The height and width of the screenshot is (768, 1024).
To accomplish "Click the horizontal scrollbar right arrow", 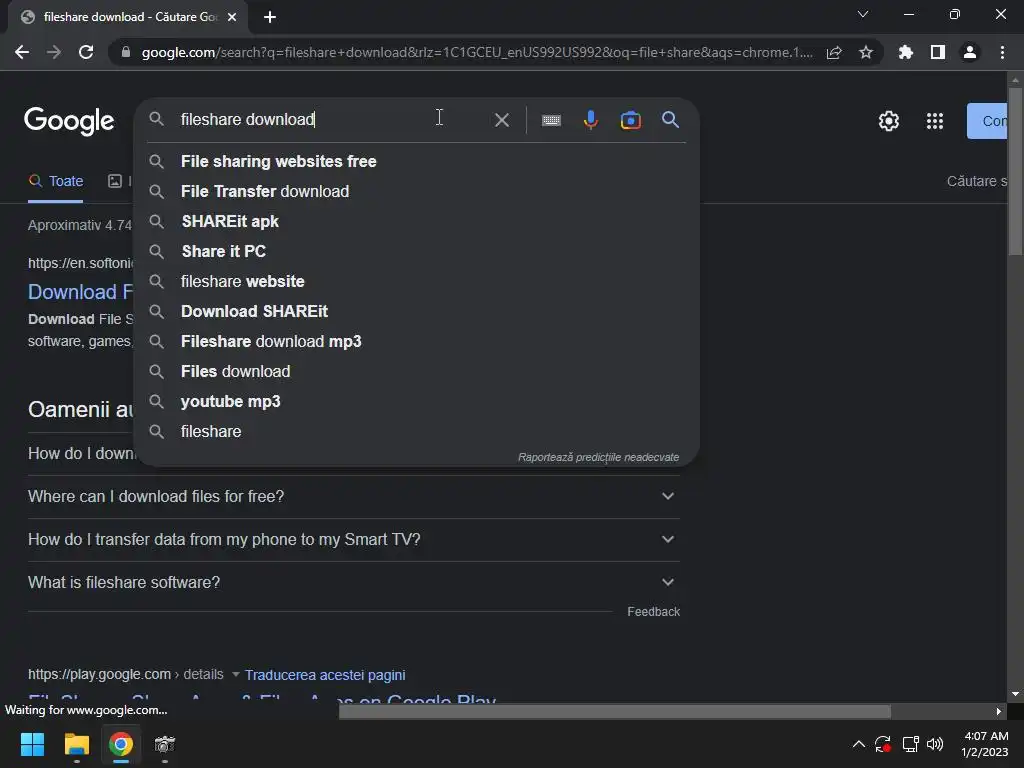I will pyautogui.click(x=999, y=711).
